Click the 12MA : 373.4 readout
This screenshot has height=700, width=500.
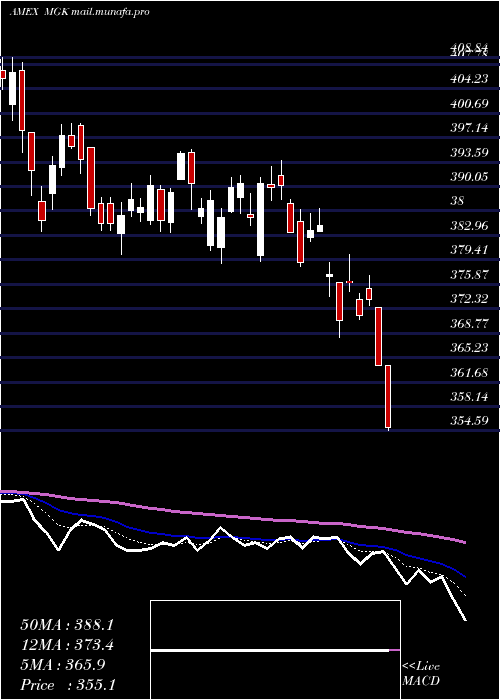pyautogui.click(x=67, y=645)
